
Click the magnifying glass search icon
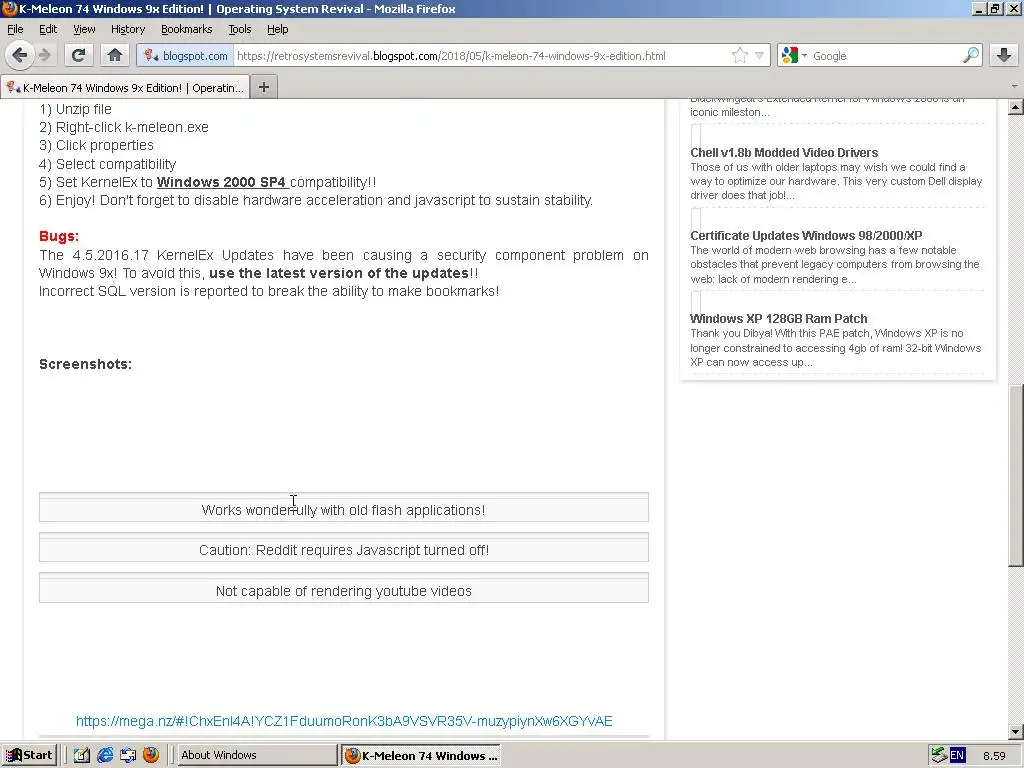pos(971,56)
